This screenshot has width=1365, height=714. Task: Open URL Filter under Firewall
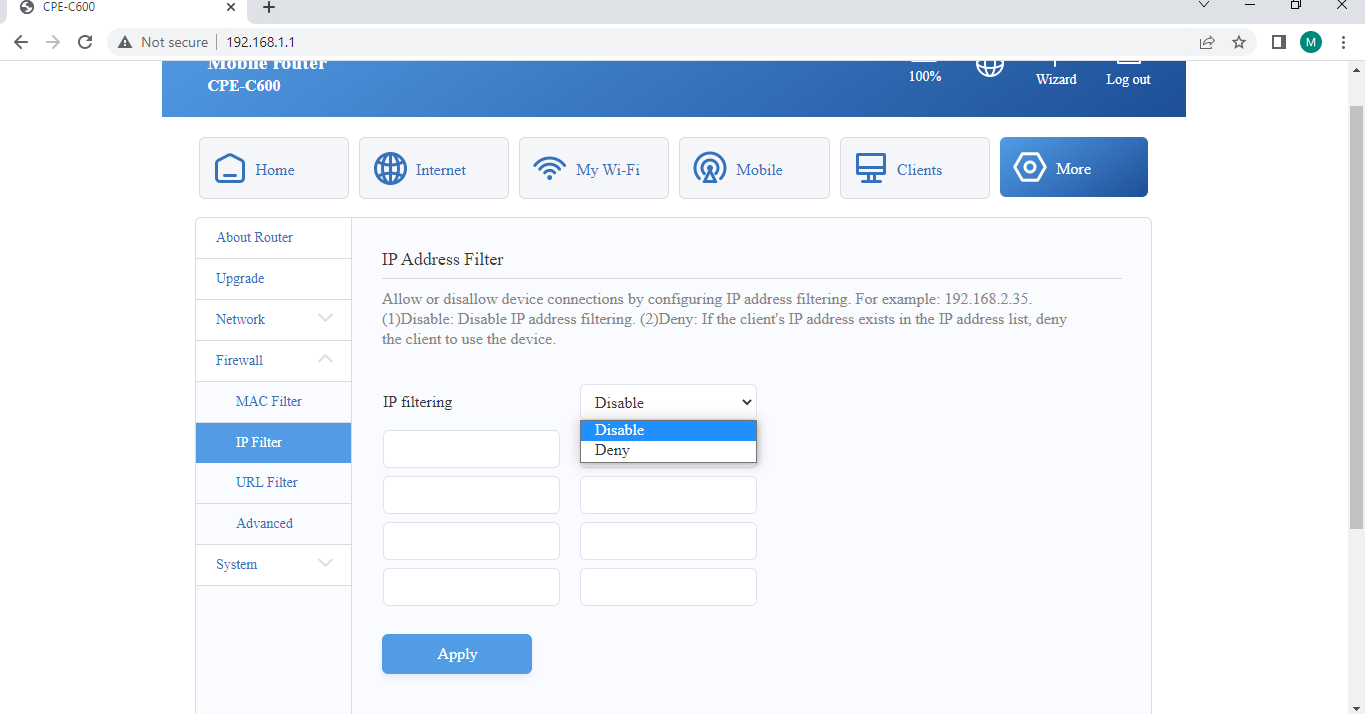click(274, 483)
